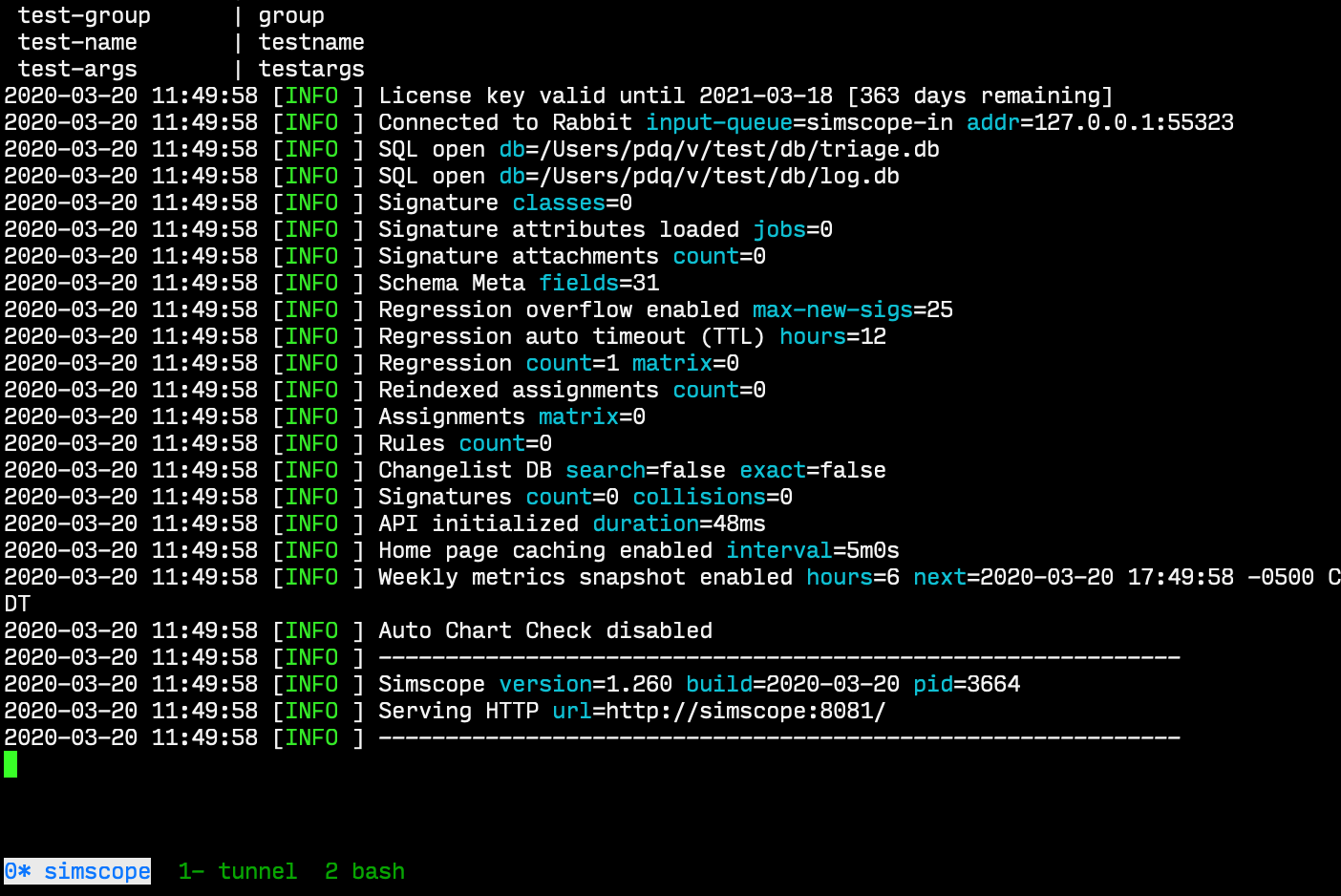Click the green terminal cursor block
The width and height of the screenshot is (1341, 896).
click(x=11, y=764)
